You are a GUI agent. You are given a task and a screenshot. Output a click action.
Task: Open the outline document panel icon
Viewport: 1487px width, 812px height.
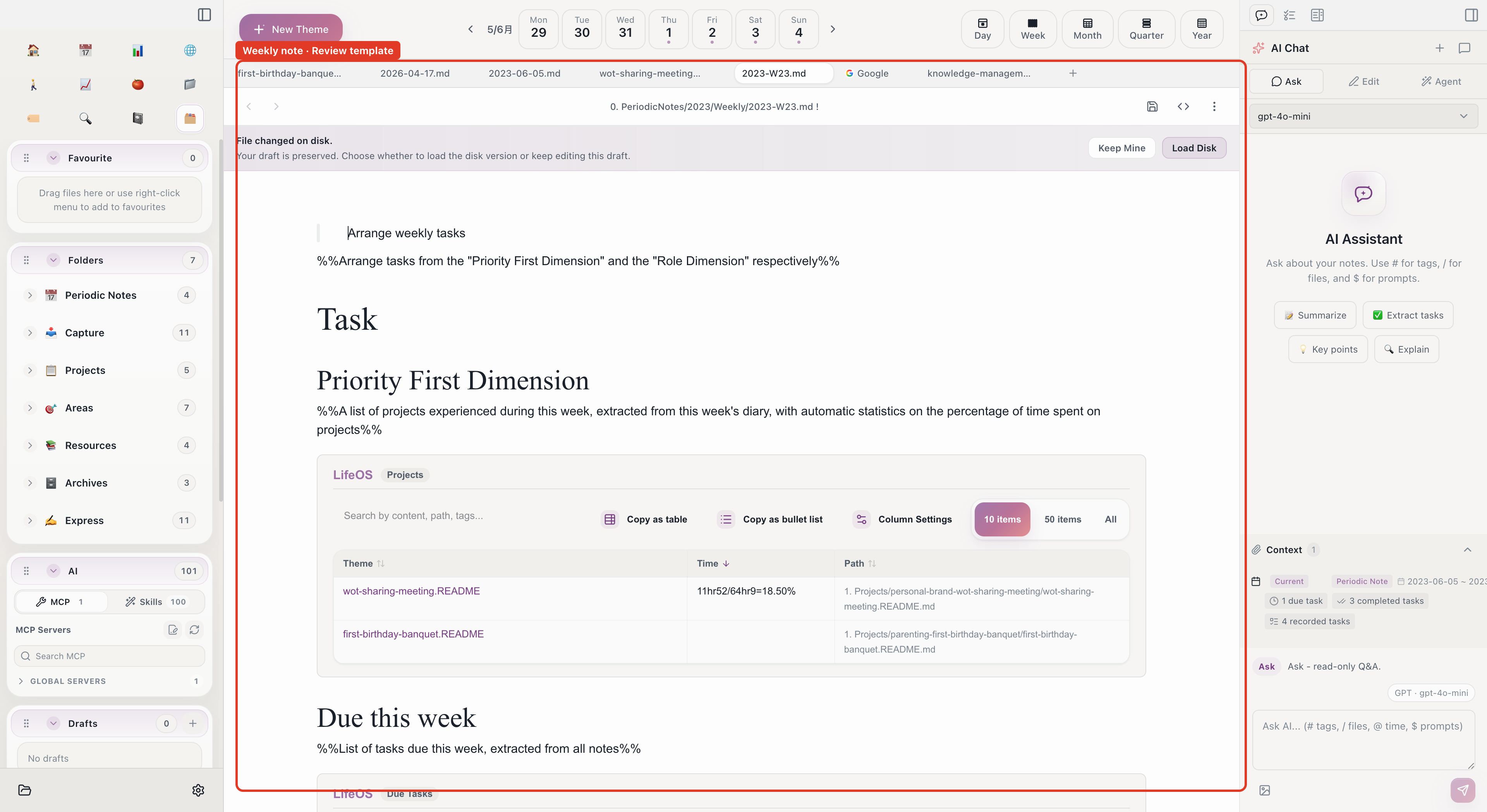(x=1317, y=15)
